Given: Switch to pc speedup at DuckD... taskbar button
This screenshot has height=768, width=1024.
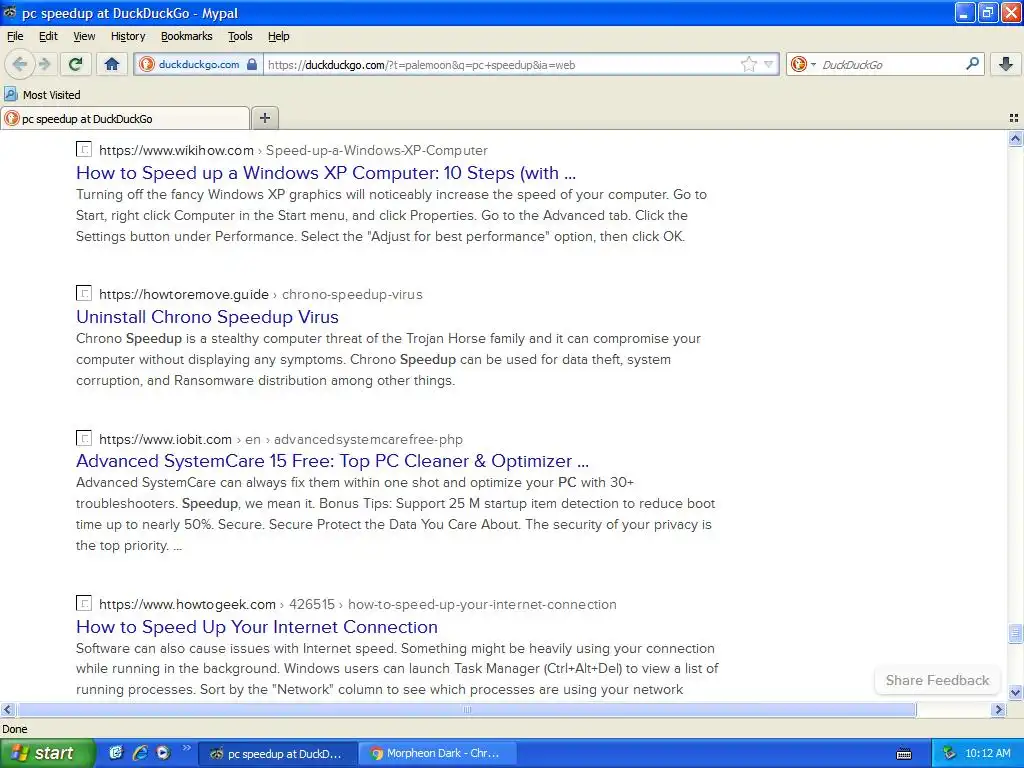Looking at the screenshot, I should [277, 754].
